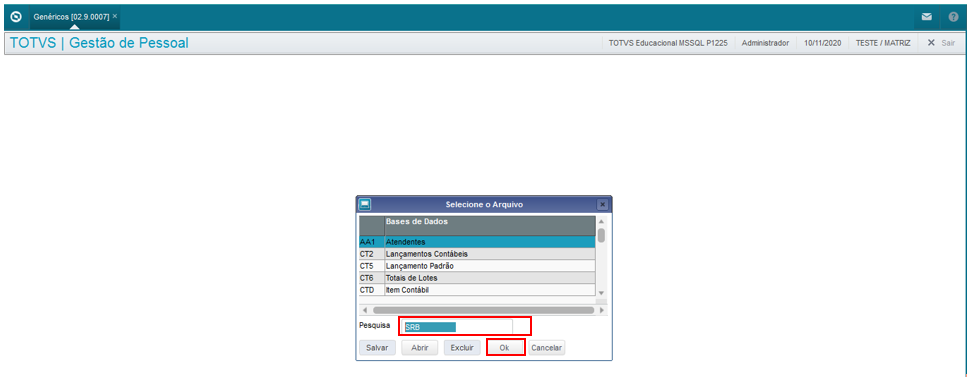Click the TOTVS | Gestão de Pessoal title

click(100, 43)
